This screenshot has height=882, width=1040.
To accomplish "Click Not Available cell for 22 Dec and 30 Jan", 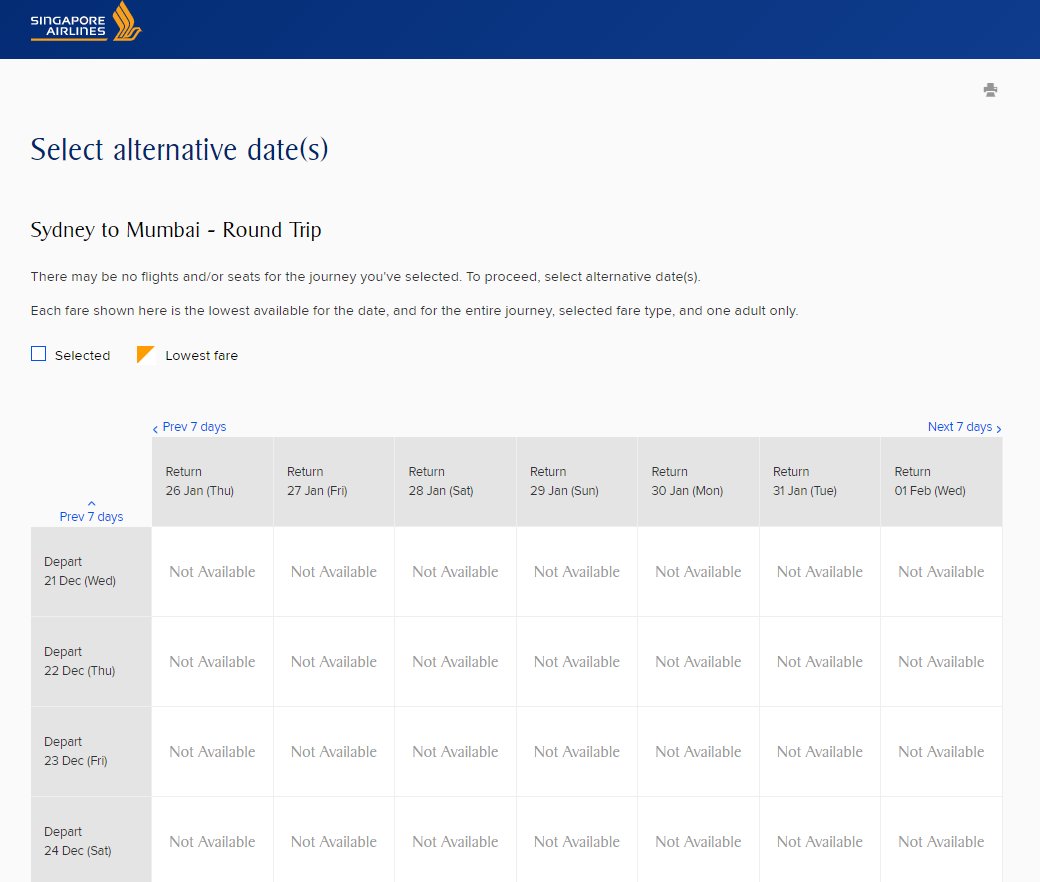I will (698, 662).
